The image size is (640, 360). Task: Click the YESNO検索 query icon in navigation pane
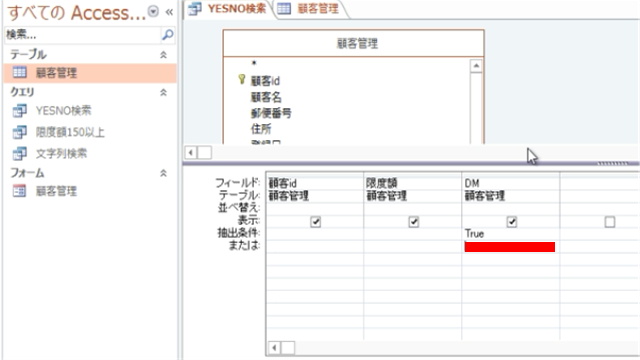point(20,111)
